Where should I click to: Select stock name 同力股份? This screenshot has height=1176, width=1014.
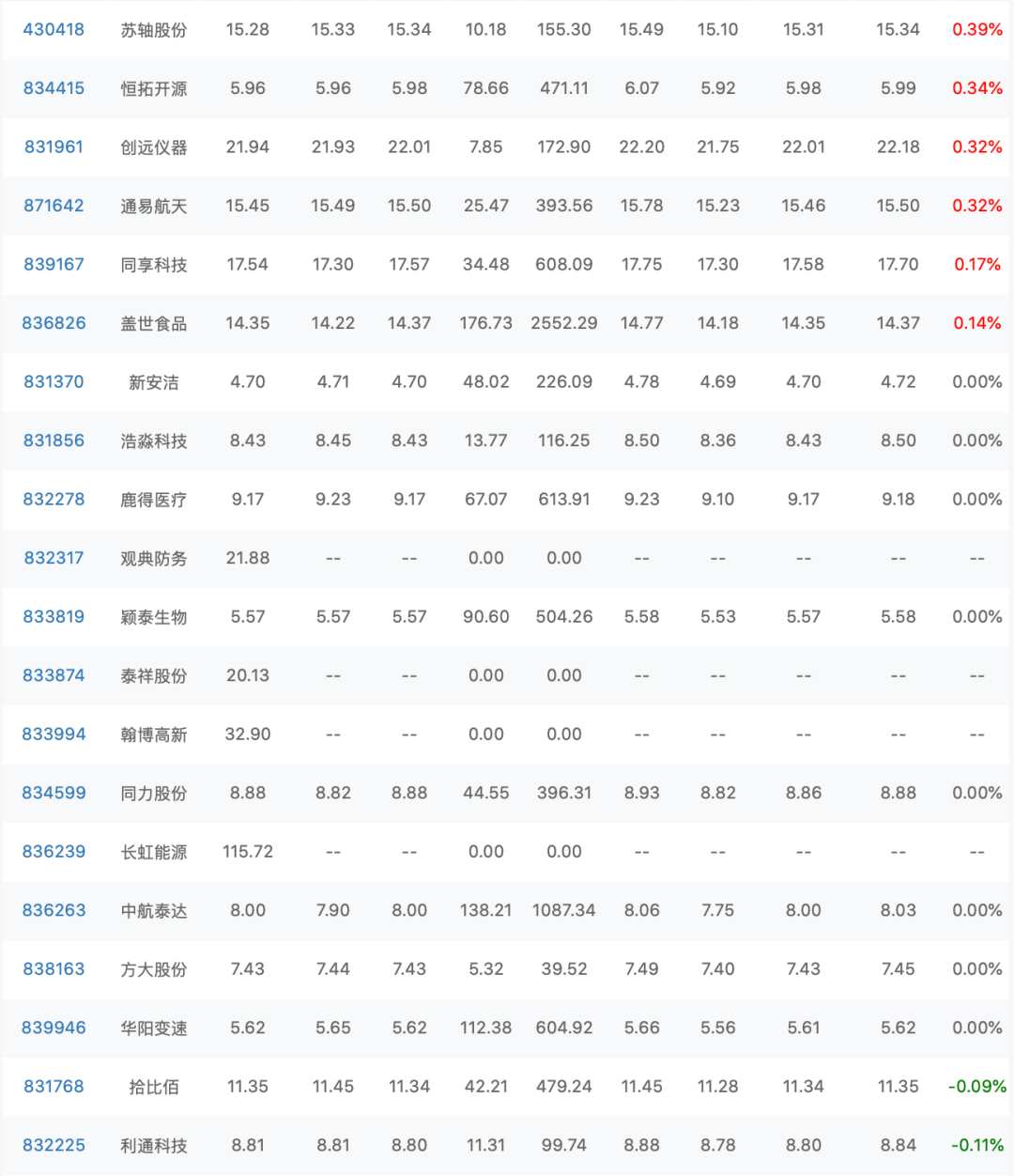[x=154, y=793]
